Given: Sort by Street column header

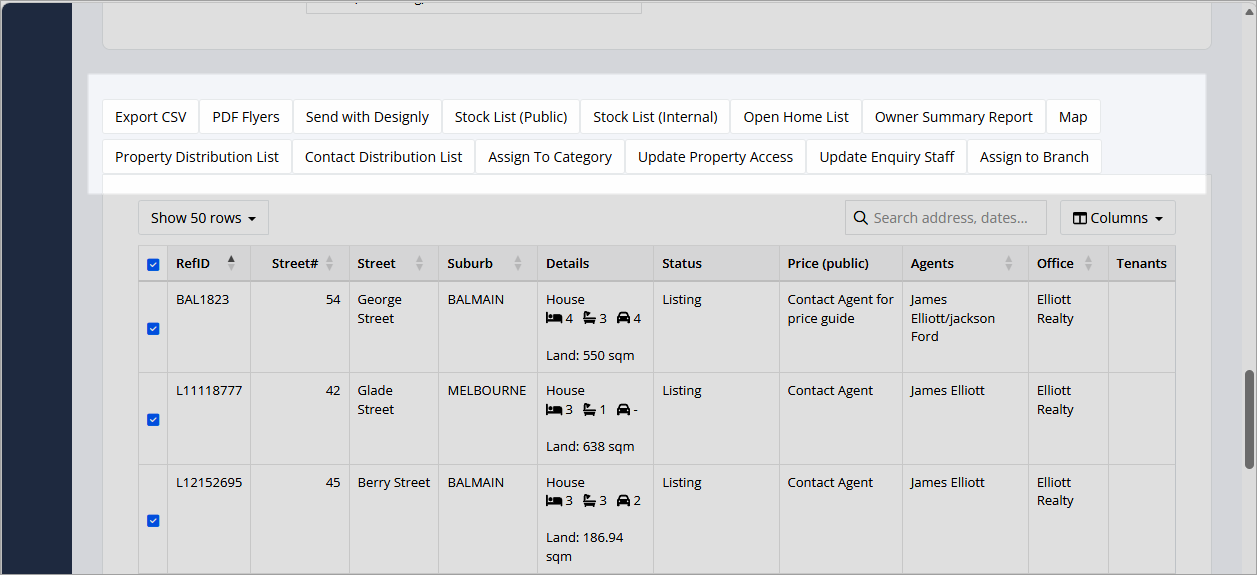Looking at the screenshot, I should (394, 264).
